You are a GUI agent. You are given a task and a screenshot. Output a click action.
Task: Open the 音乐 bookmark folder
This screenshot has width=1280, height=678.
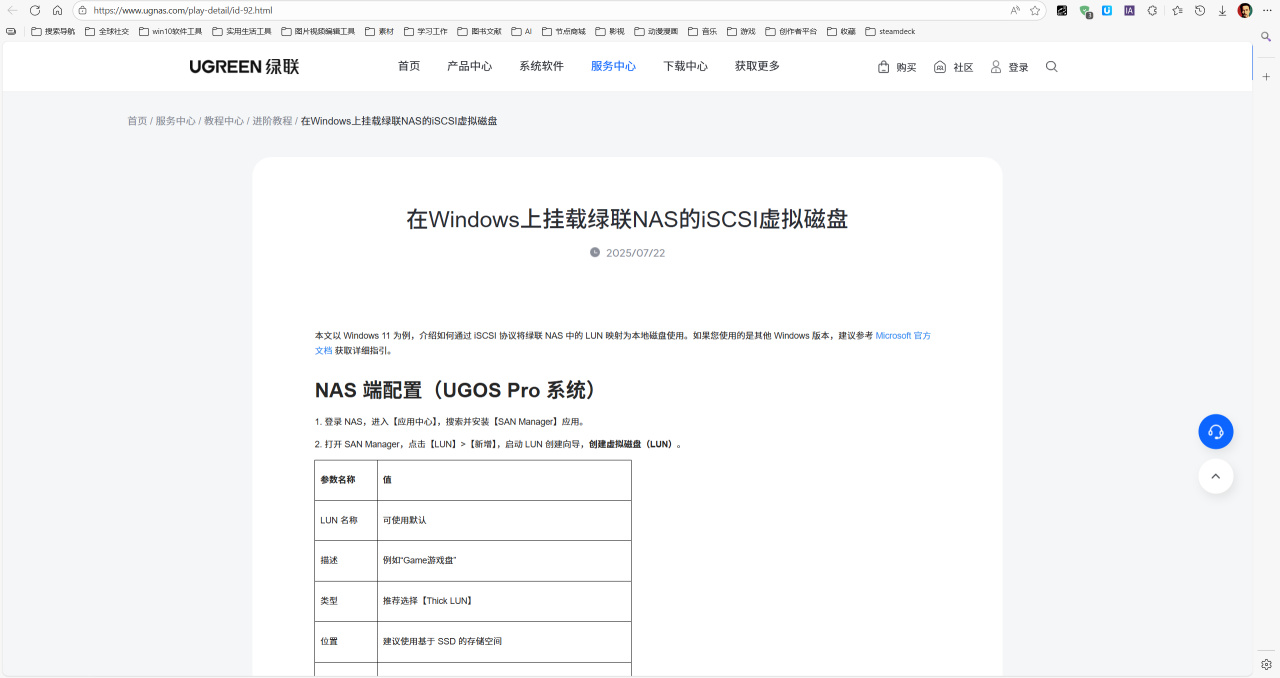703,31
